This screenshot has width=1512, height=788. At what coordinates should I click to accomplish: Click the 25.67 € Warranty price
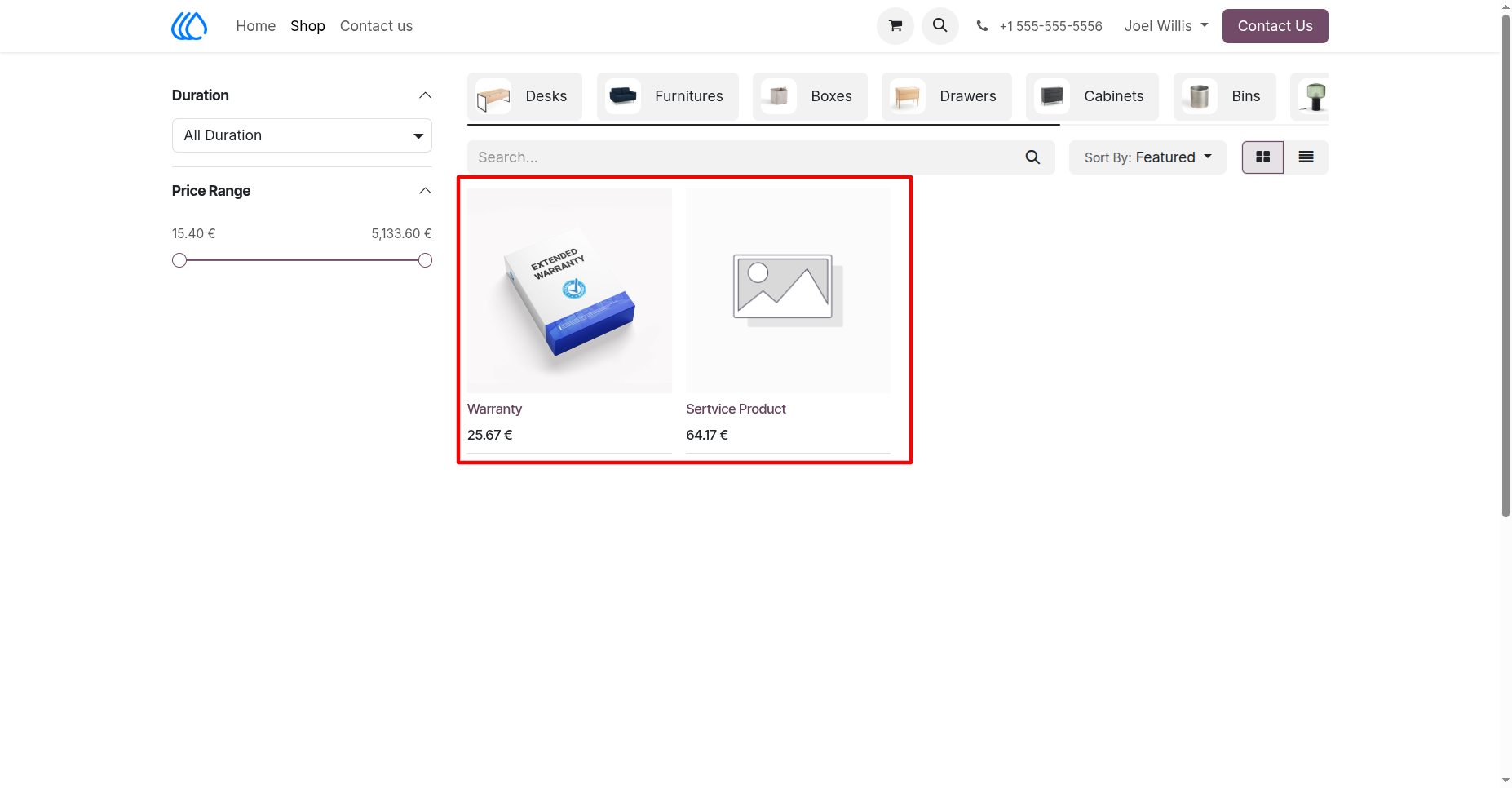tap(490, 435)
